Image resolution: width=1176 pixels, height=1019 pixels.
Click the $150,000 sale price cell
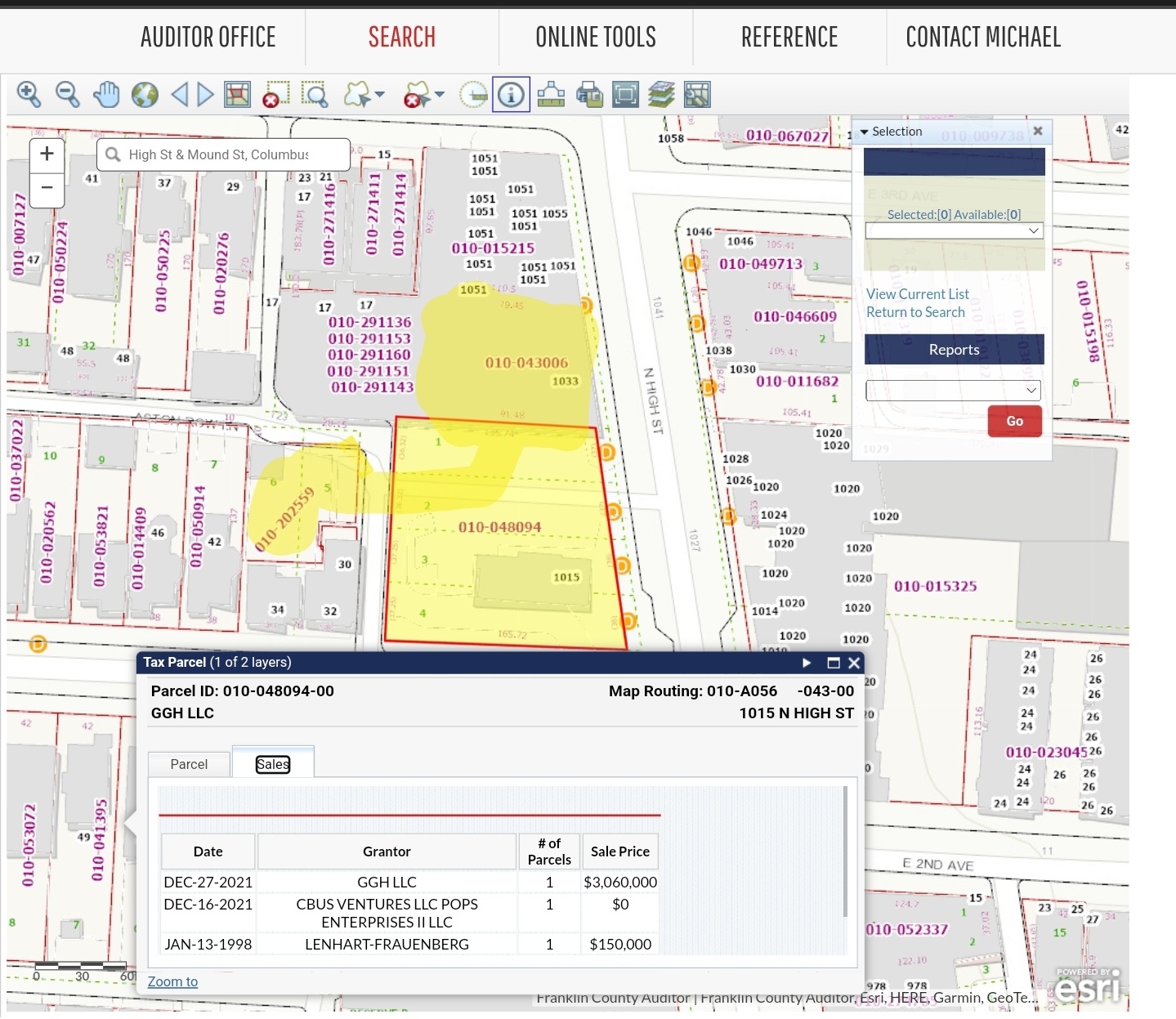coord(620,944)
